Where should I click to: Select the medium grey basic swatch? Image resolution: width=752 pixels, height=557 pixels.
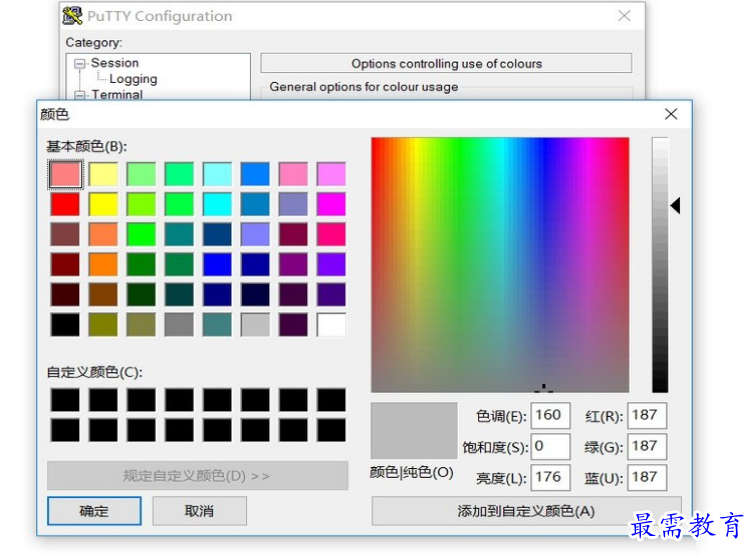[179, 325]
